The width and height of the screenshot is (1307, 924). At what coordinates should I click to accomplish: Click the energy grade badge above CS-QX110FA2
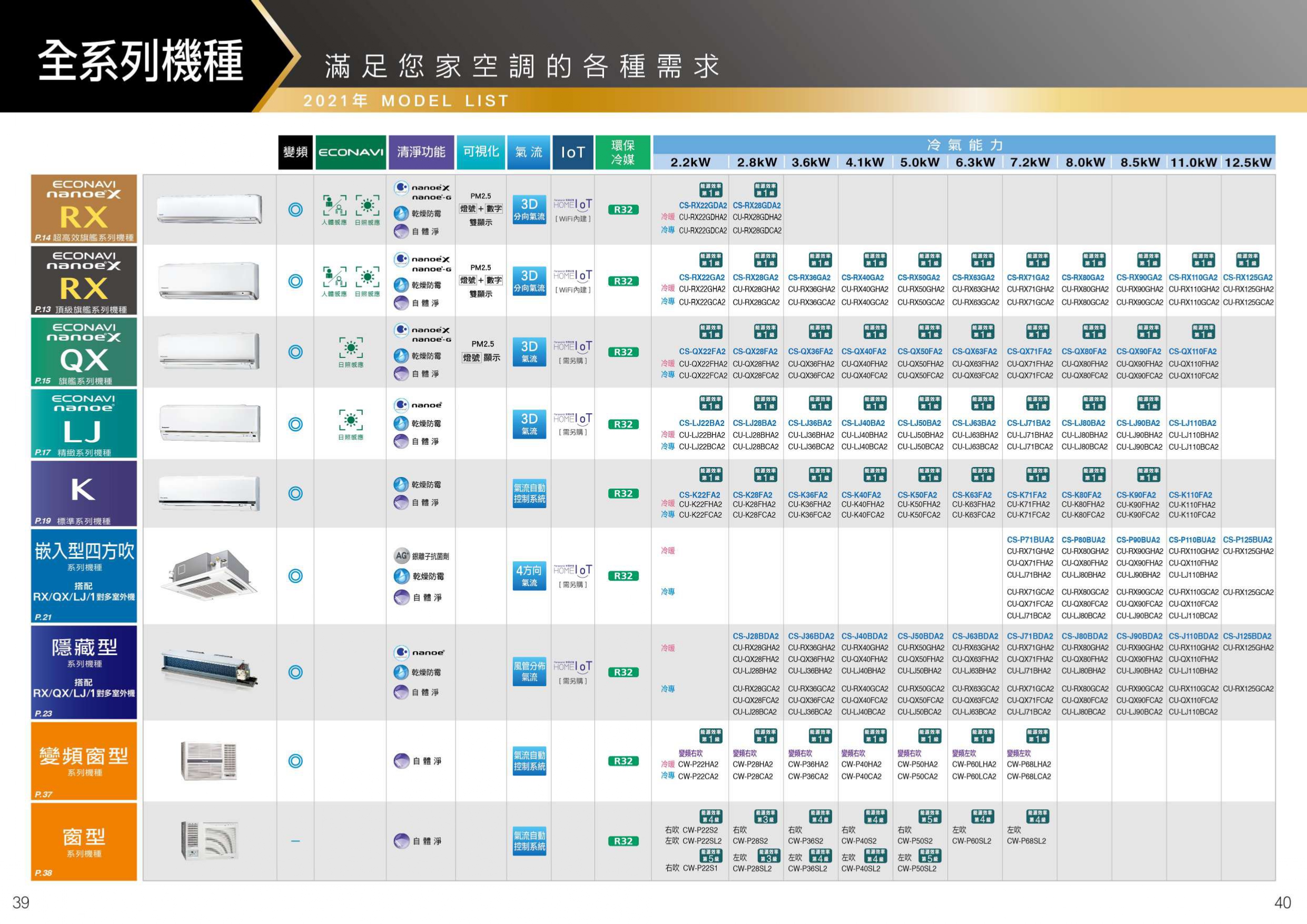pos(1202,331)
